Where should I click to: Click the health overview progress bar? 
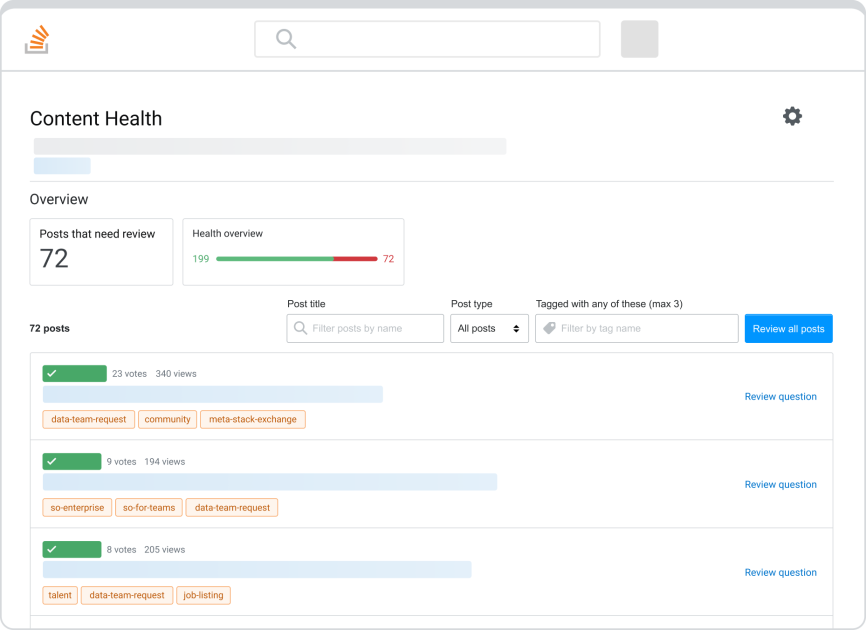pyautogui.click(x=297, y=258)
